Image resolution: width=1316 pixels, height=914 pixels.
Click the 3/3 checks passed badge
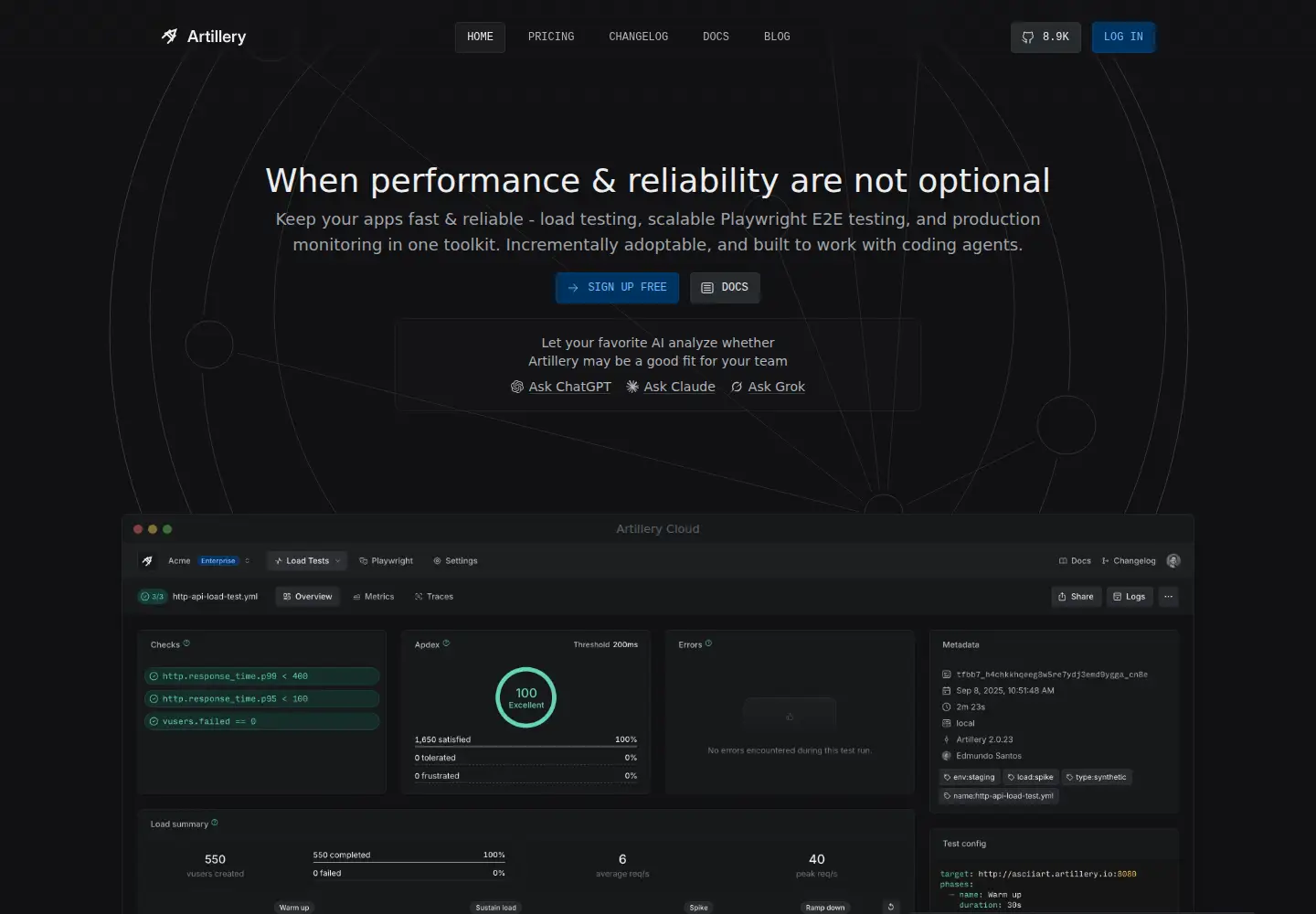pyautogui.click(x=152, y=597)
